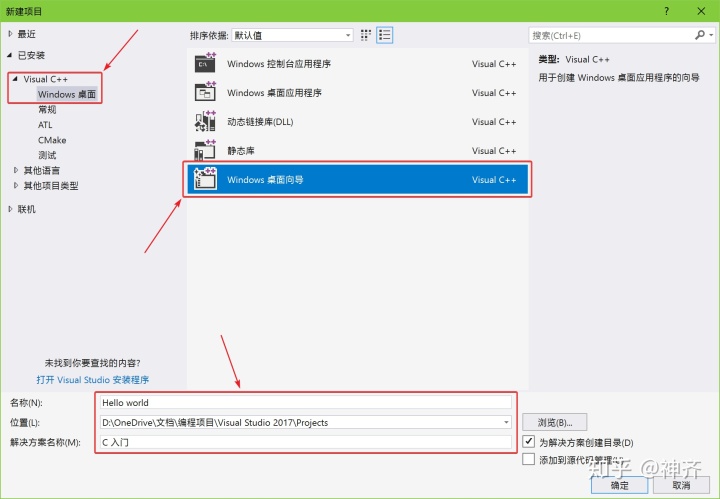Select CMake tree item

52,140
